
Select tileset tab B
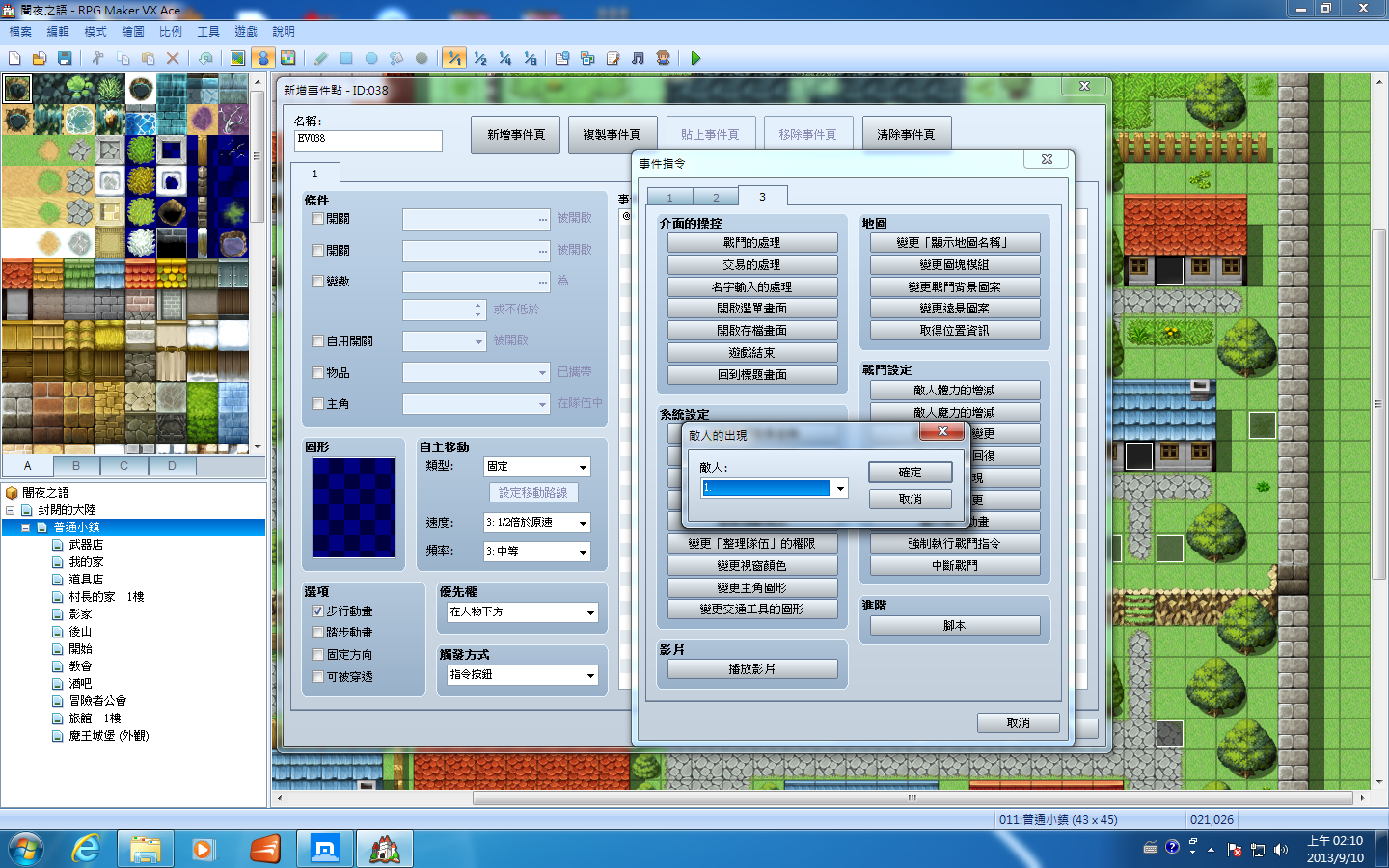pyautogui.click(x=75, y=466)
